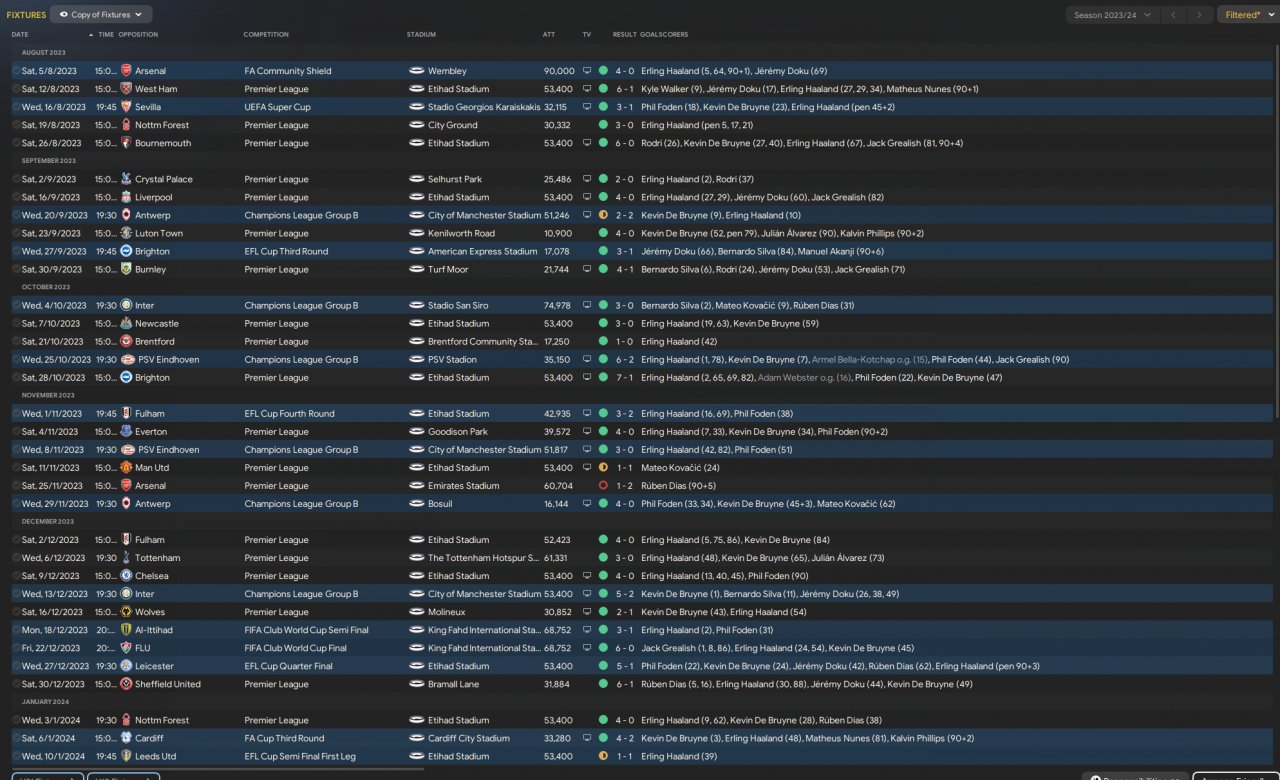Click the TV icon in the West Ham row

point(587,89)
